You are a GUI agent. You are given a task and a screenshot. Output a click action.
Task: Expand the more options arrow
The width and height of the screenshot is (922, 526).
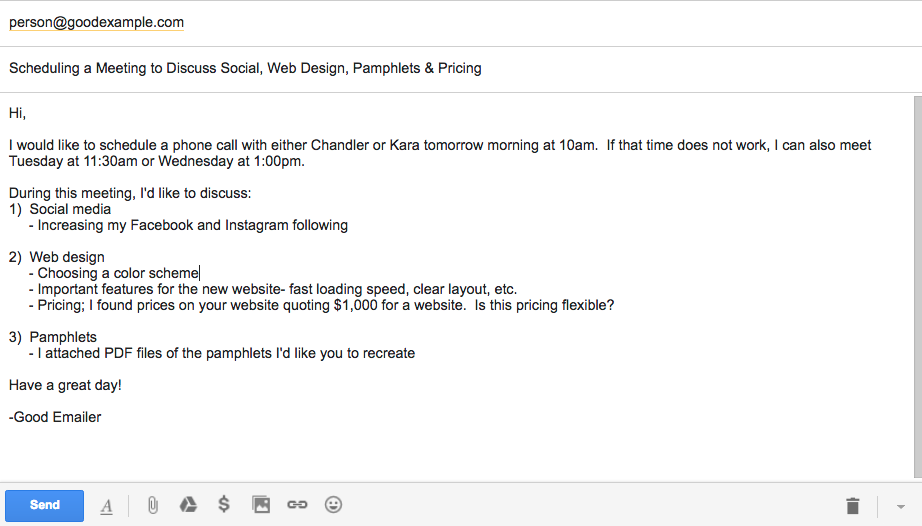pyautogui.click(x=900, y=507)
